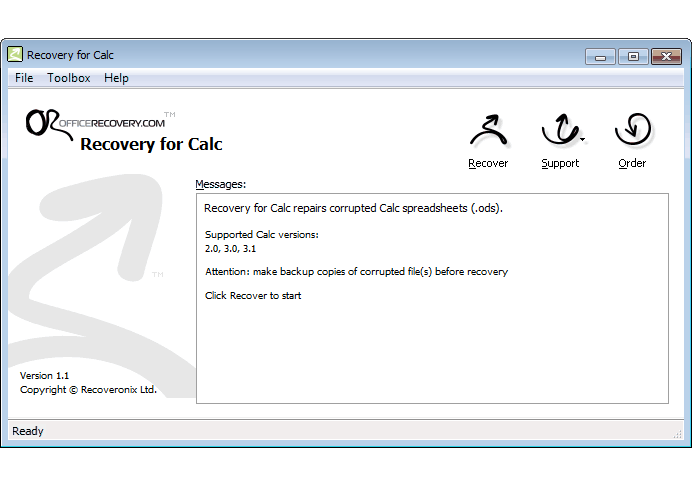
Task: Click the 'Copyright © Recoveronix Ltd.' text
Action: [88, 390]
